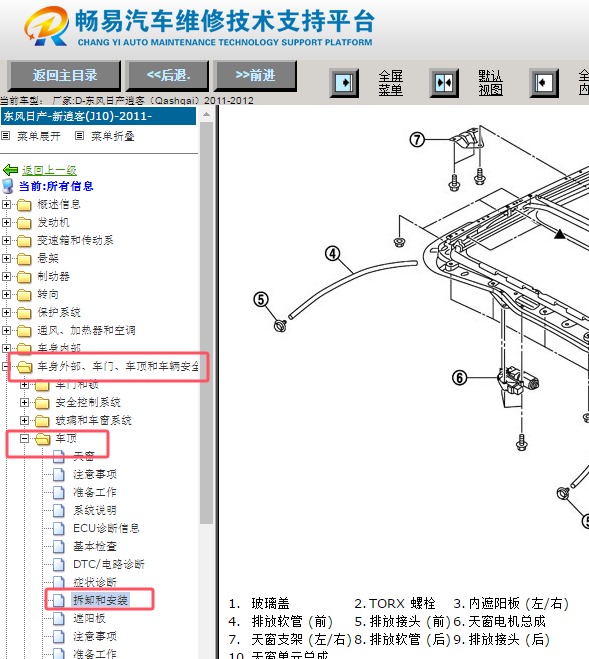Viewport: 589px width, 659px height.
Task: Click the default view icon beside 默认视图
Action: click(444, 83)
